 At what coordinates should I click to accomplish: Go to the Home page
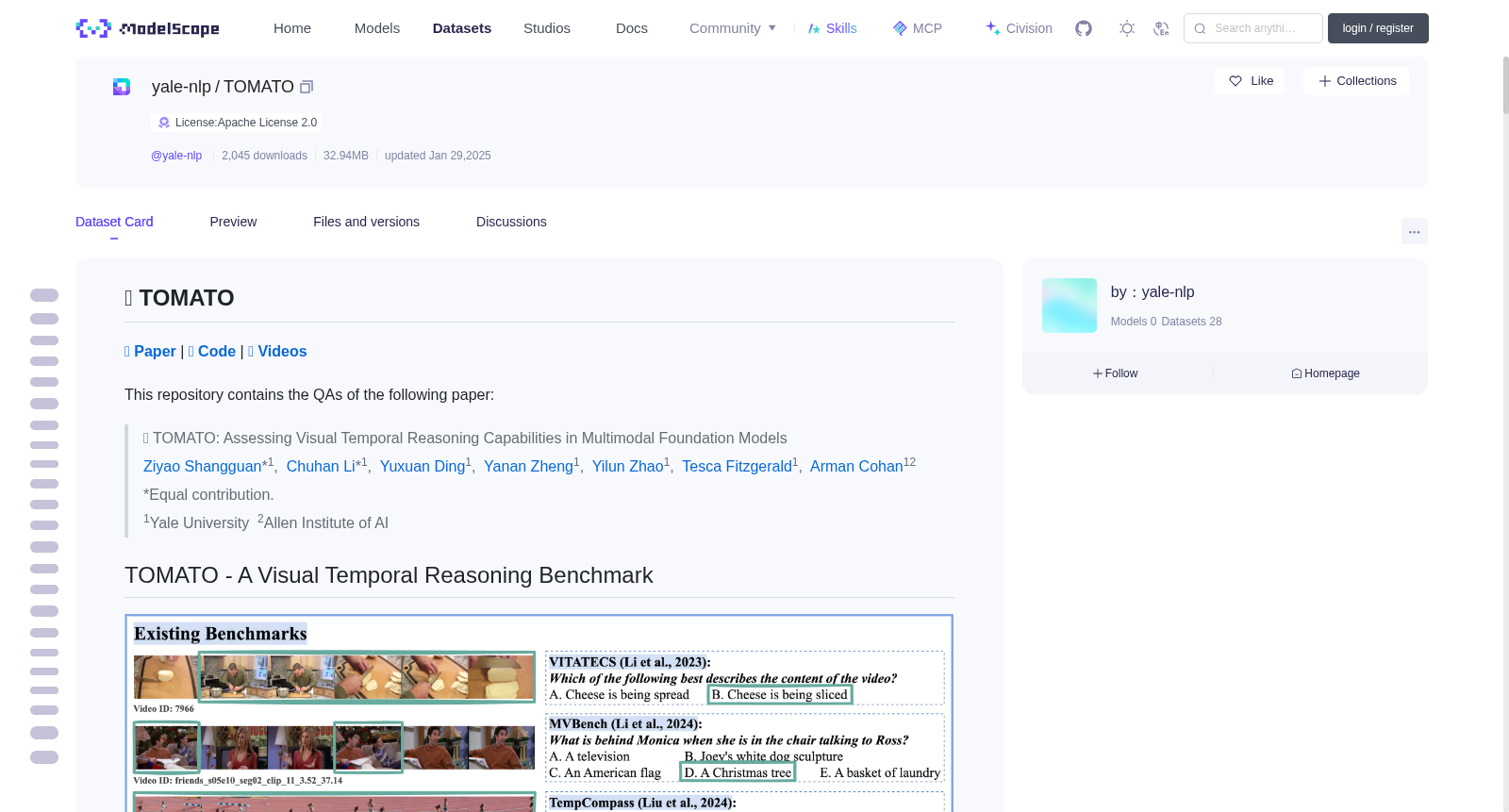(292, 28)
